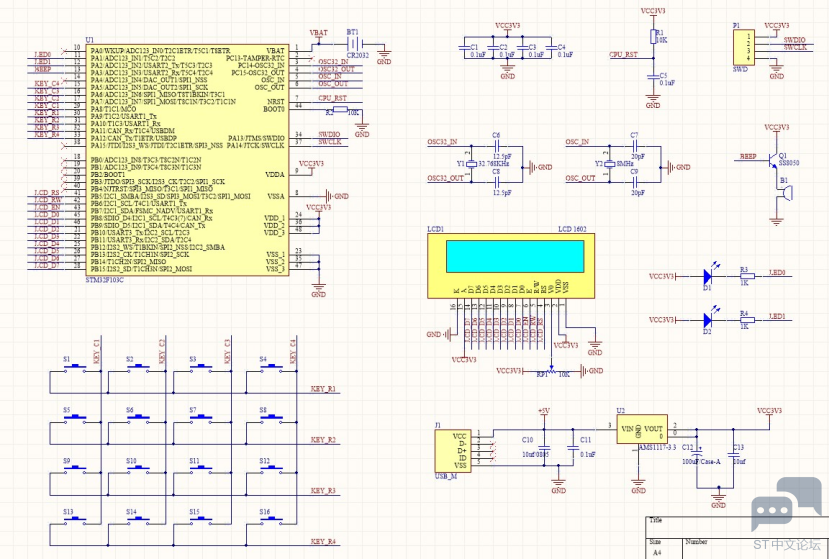
Task: Select the KEY_R4 label on keypad row
Action: click(x=323, y=542)
